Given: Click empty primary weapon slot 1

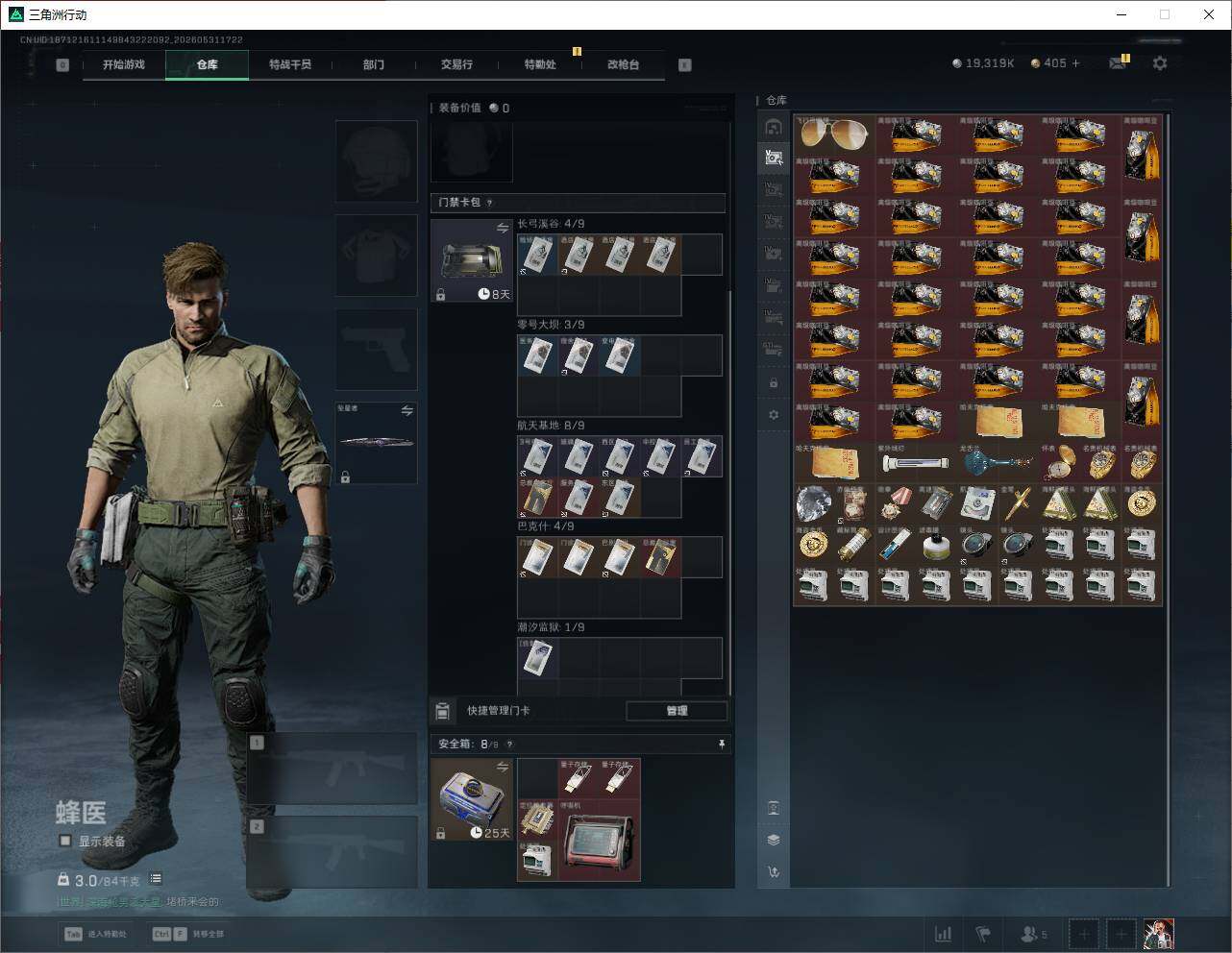Looking at the screenshot, I should (x=333, y=769).
